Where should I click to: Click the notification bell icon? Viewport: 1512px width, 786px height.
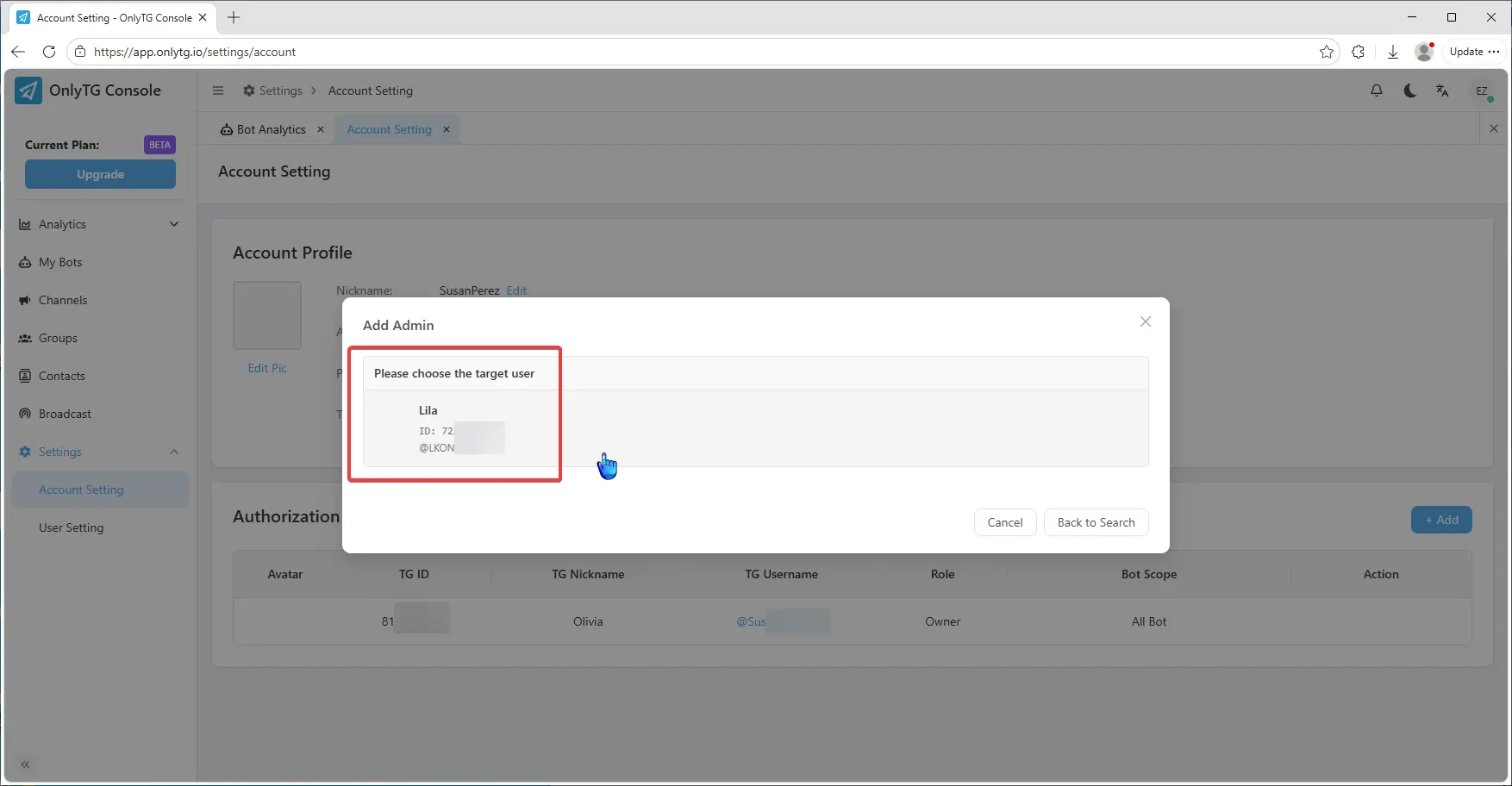coord(1377,90)
